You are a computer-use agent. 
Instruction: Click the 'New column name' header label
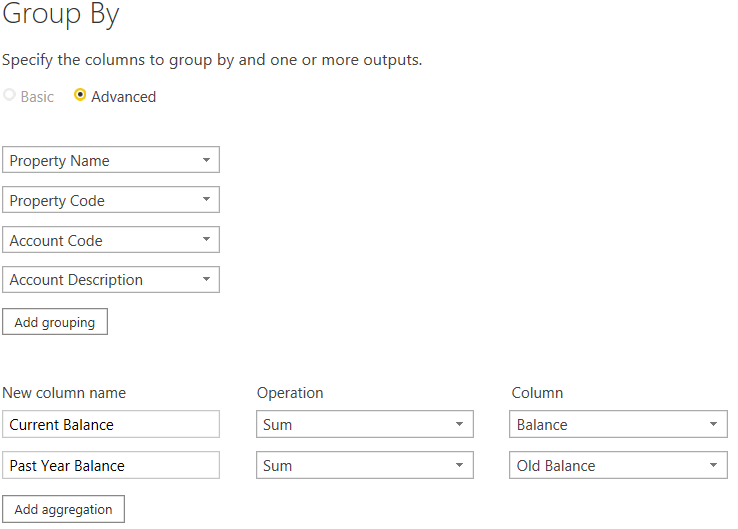click(x=64, y=393)
